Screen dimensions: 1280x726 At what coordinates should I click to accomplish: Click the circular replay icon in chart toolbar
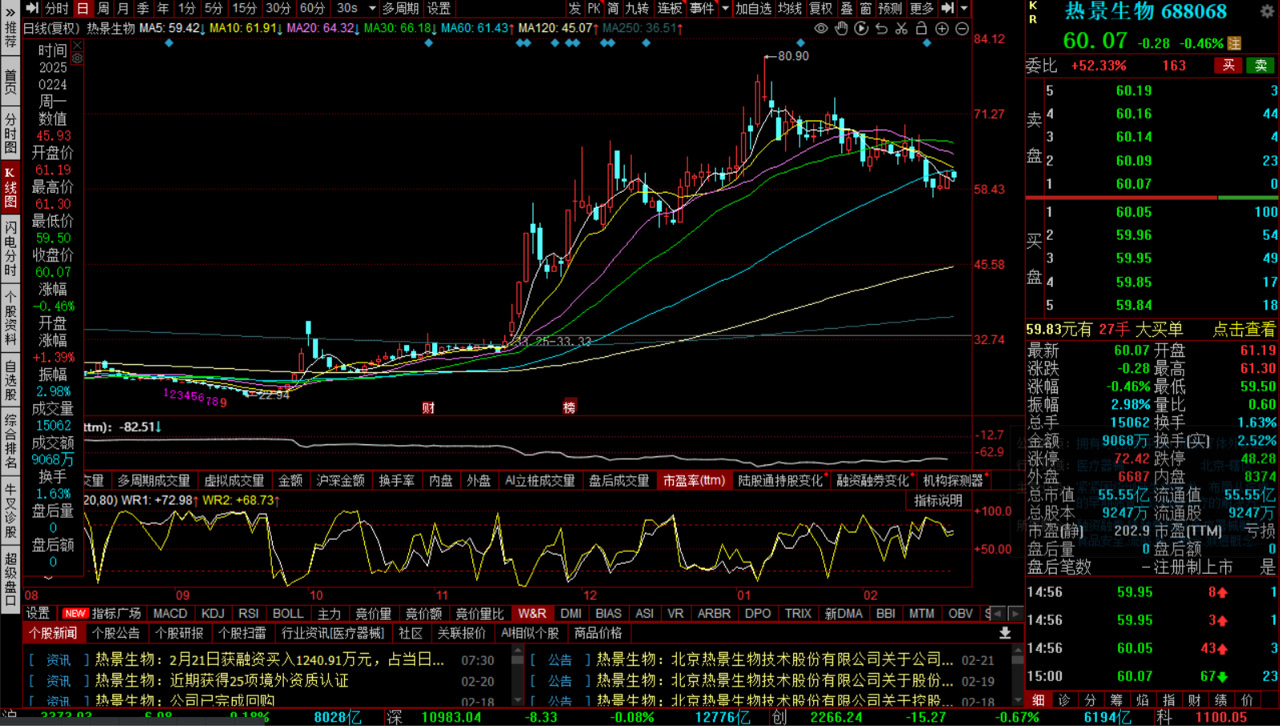tap(862, 28)
